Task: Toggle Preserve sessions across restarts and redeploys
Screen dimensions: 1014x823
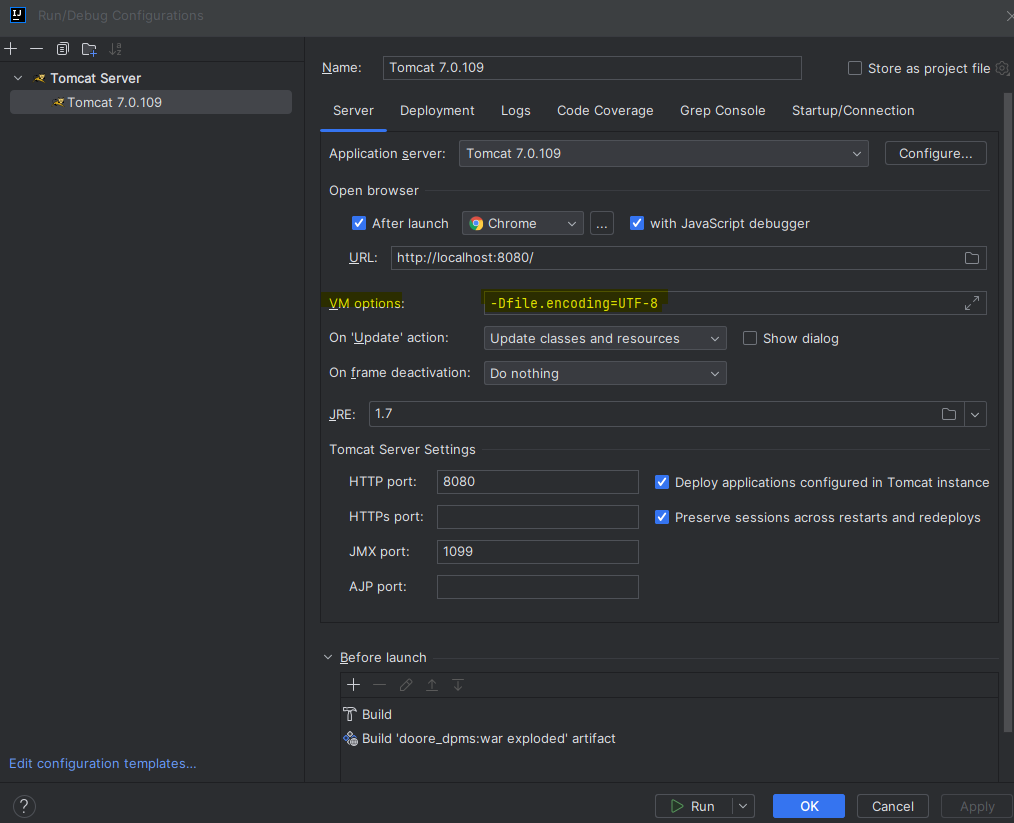Action: click(662, 517)
